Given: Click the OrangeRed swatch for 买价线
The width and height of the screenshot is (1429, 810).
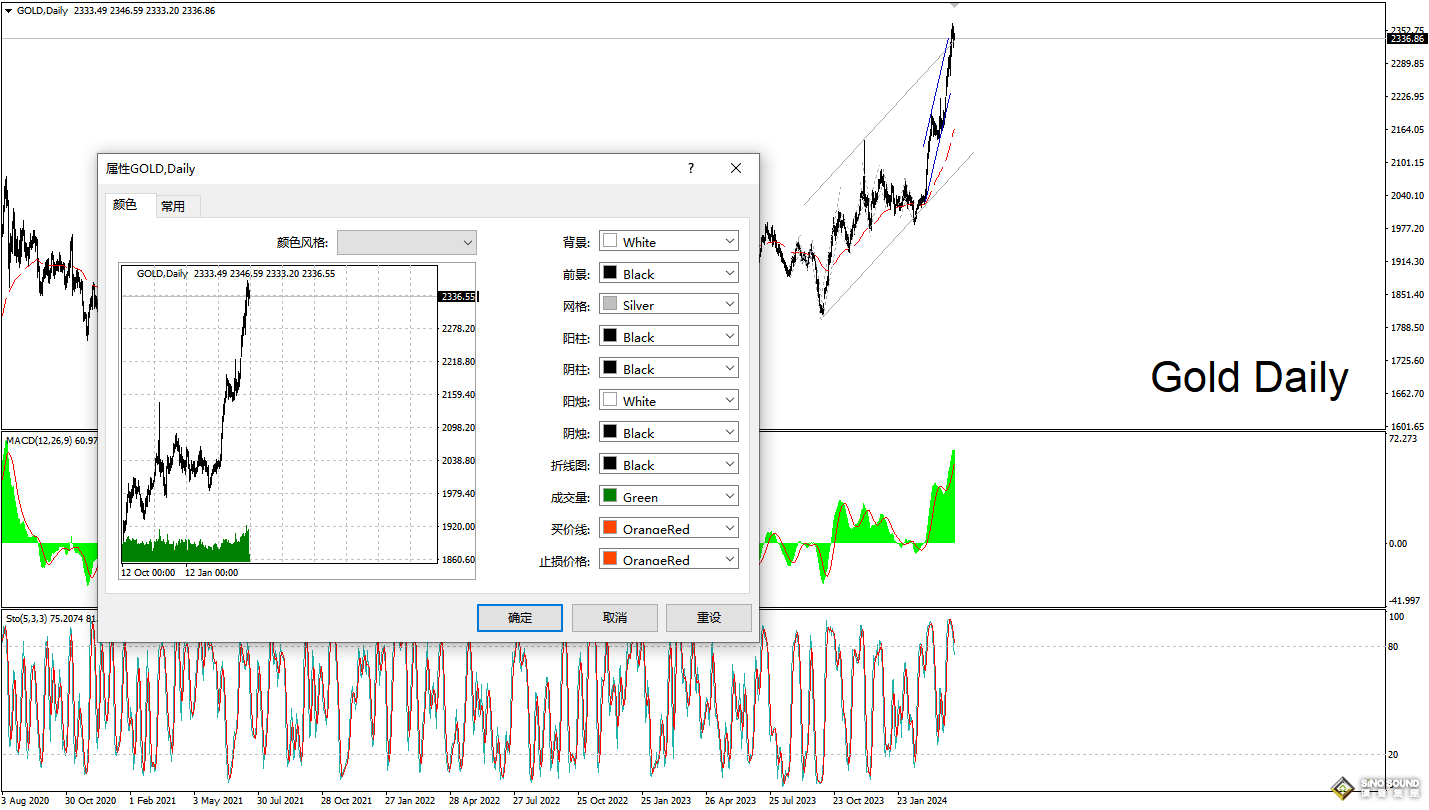Looking at the screenshot, I should 610,528.
